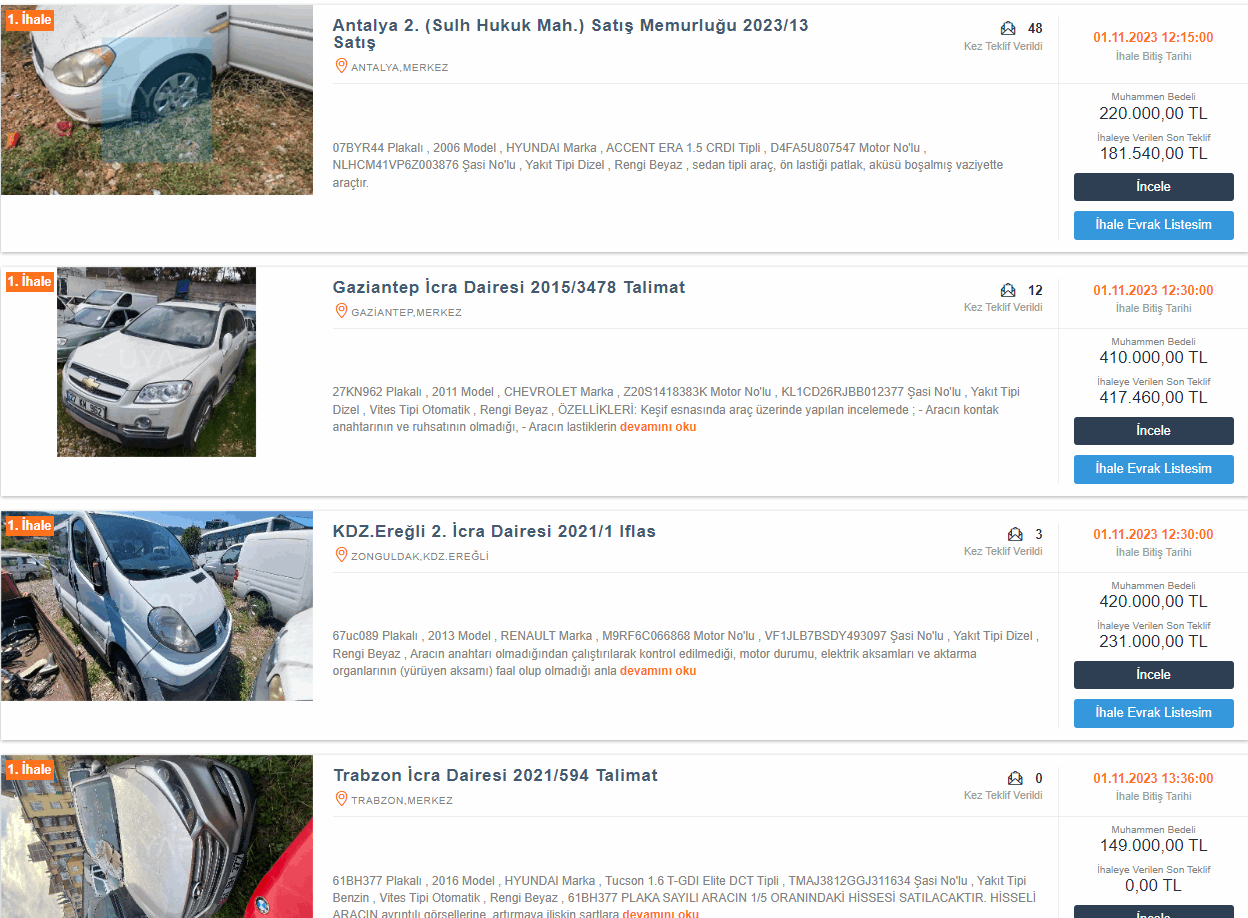Screen dimensions: 1248x918
Task: Click the envelope bid icon showing 12
Action: coord(1008,290)
